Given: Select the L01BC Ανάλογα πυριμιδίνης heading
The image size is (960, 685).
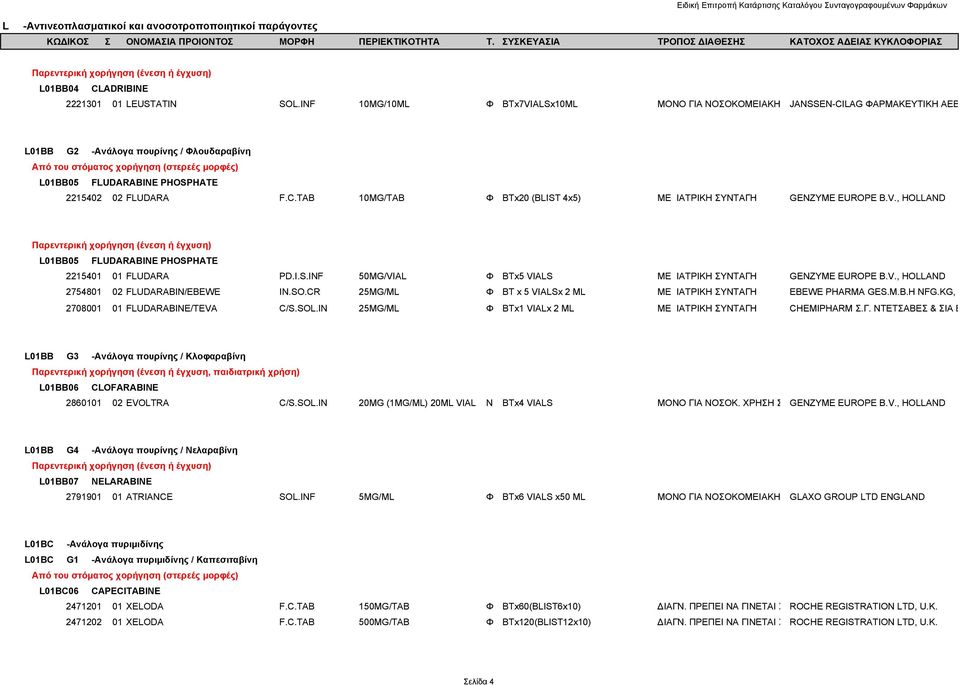Looking at the screenshot, I should pyautogui.click(x=94, y=544).
